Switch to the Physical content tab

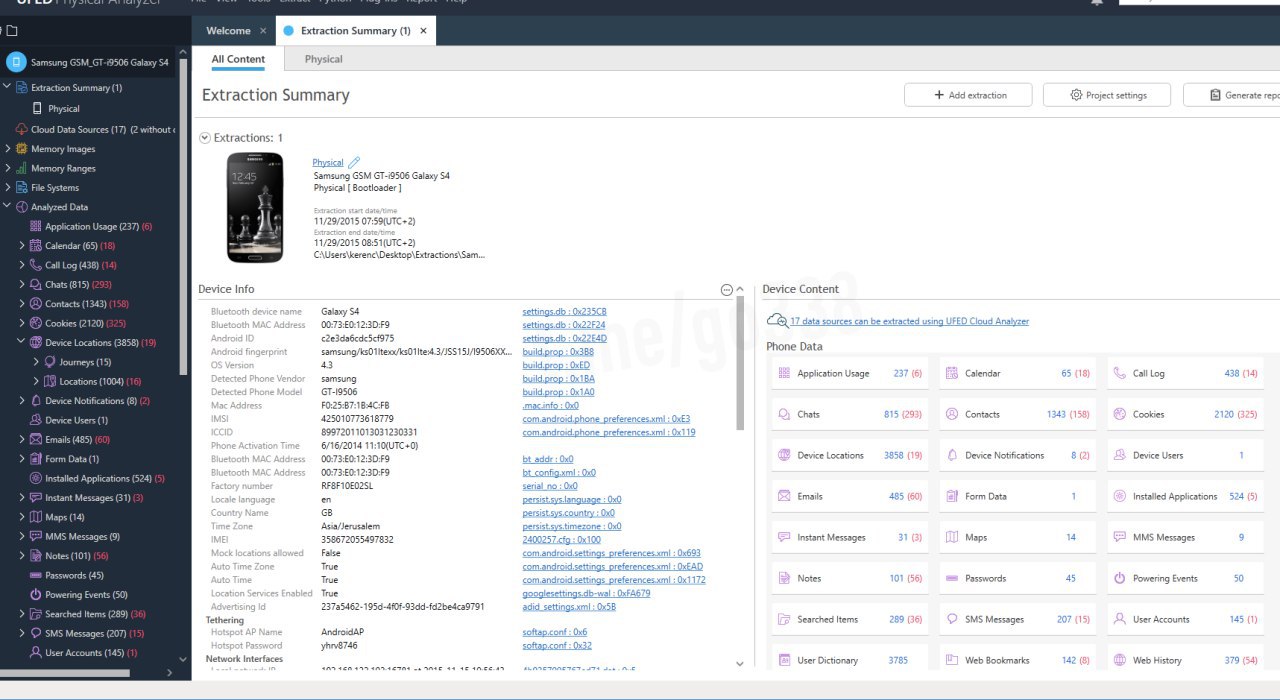click(323, 59)
